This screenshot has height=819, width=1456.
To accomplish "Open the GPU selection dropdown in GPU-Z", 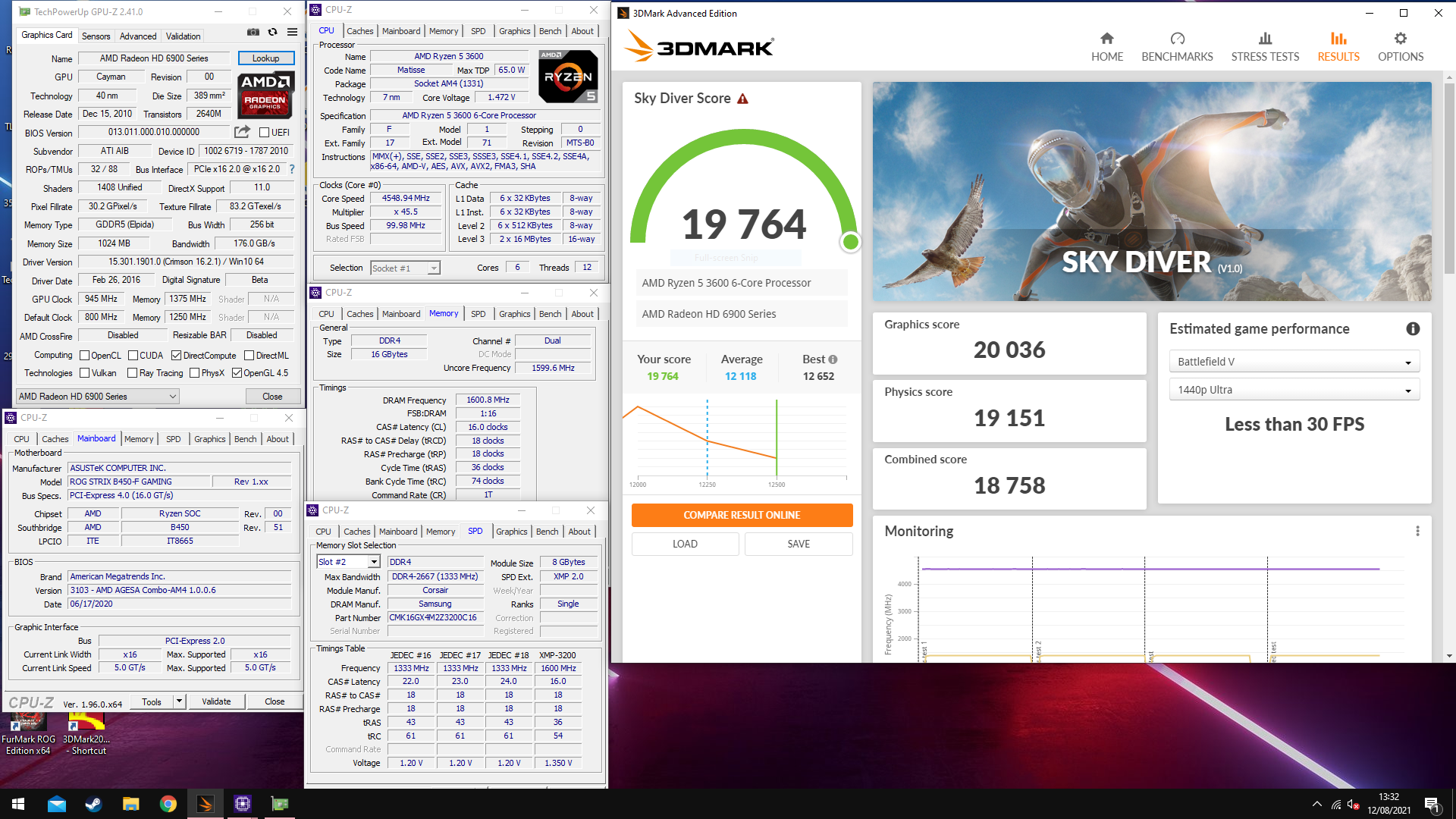I will (98, 397).
